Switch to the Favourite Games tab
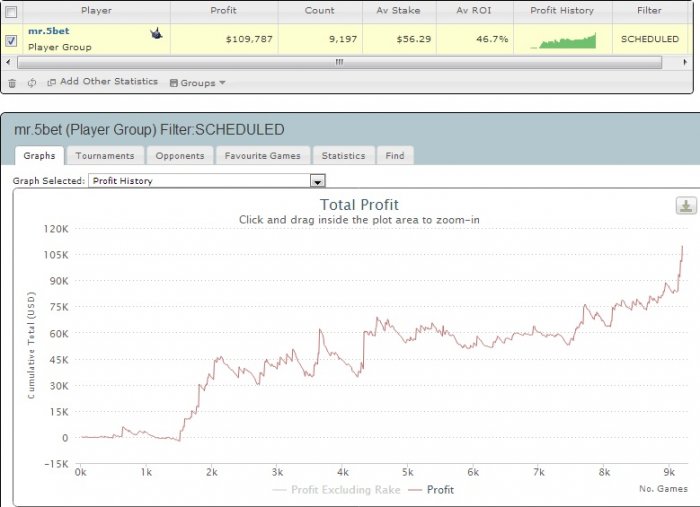Image resolution: width=700 pixels, height=507 pixels. tap(262, 156)
